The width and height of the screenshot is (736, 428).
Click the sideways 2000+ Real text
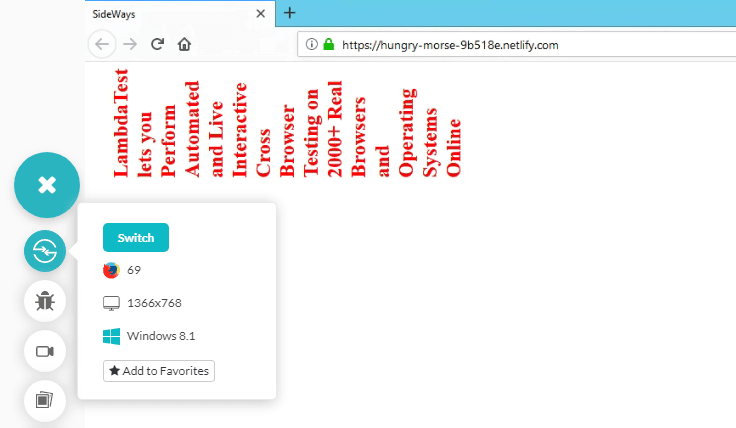click(x=335, y=129)
